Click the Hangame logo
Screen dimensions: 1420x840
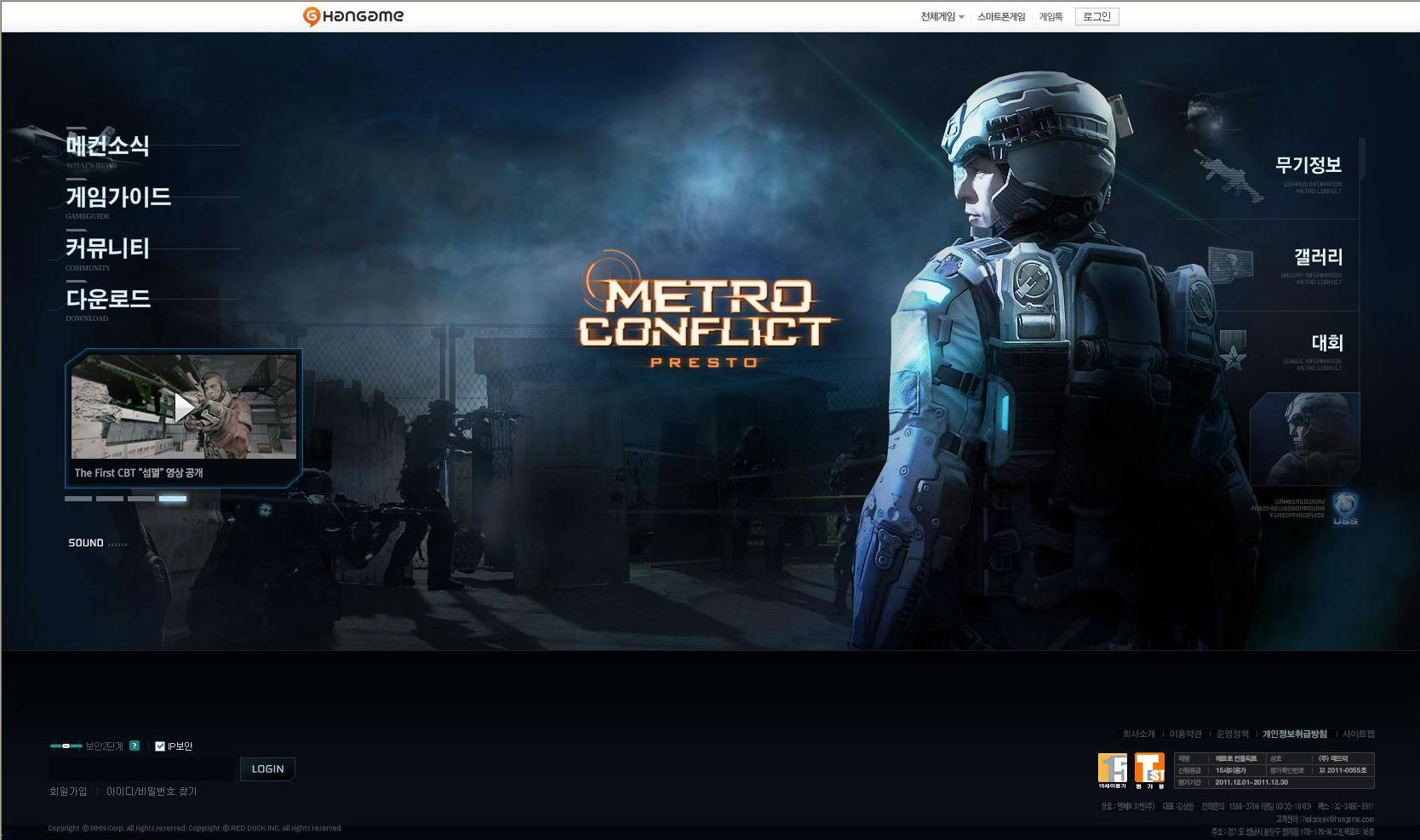(x=353, y=16)
